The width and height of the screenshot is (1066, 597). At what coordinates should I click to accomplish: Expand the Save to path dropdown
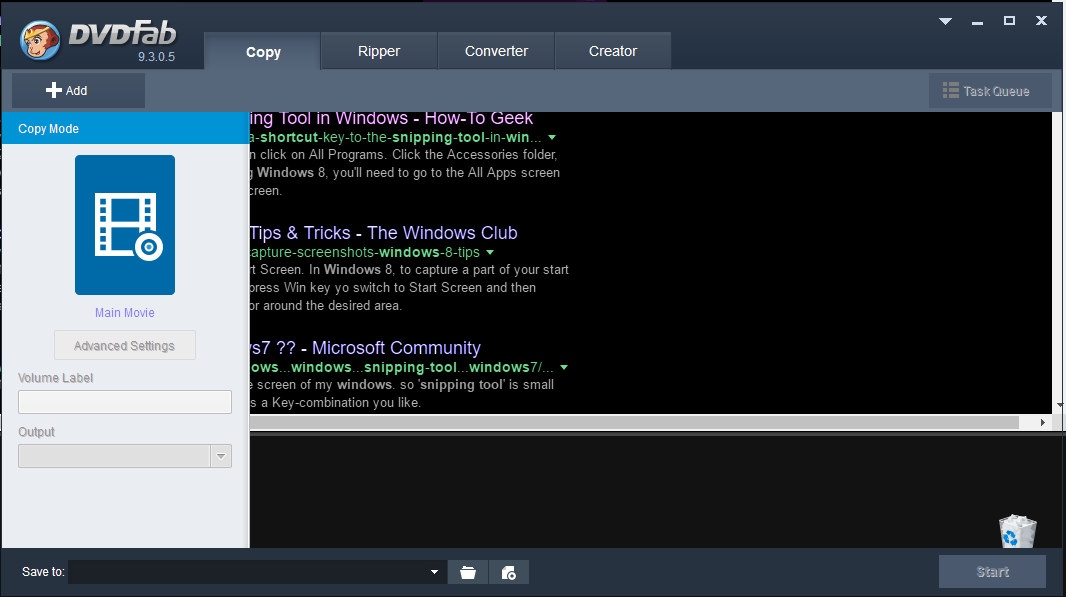(434, 573)
